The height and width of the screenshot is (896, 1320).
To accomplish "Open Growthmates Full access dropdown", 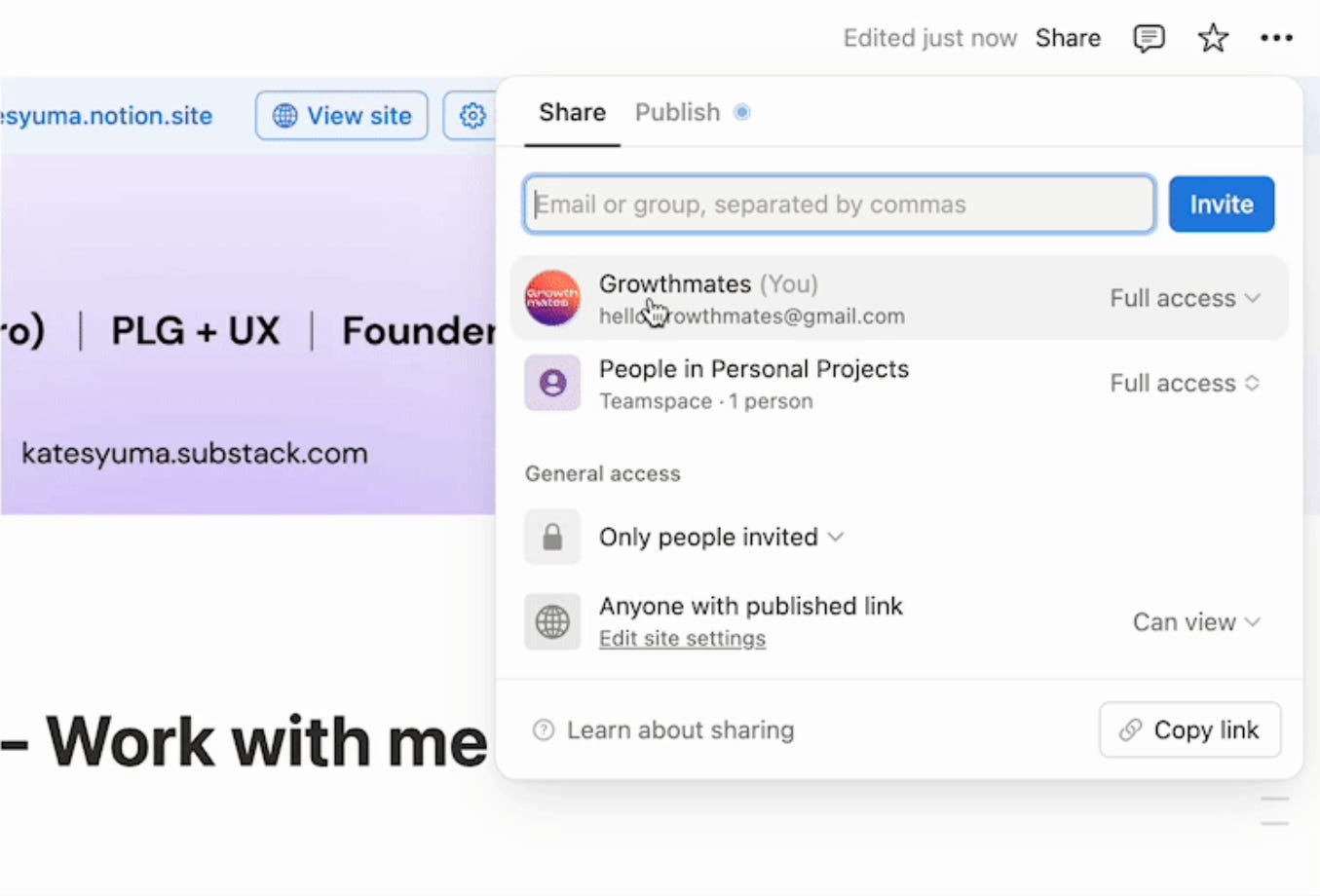I will [x=1185, y=298].
